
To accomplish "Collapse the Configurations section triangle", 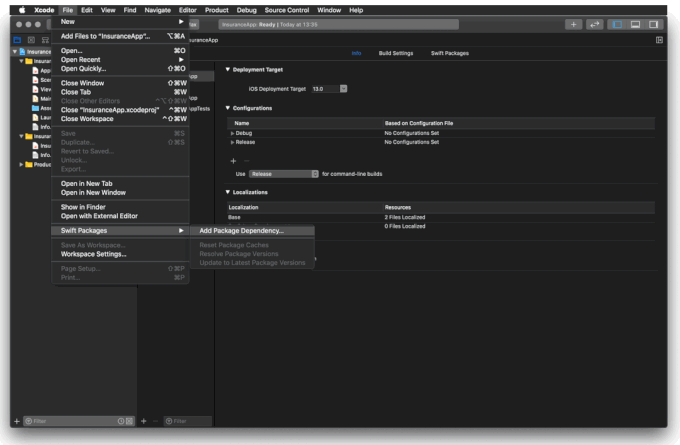I will (x=228, y=107).
